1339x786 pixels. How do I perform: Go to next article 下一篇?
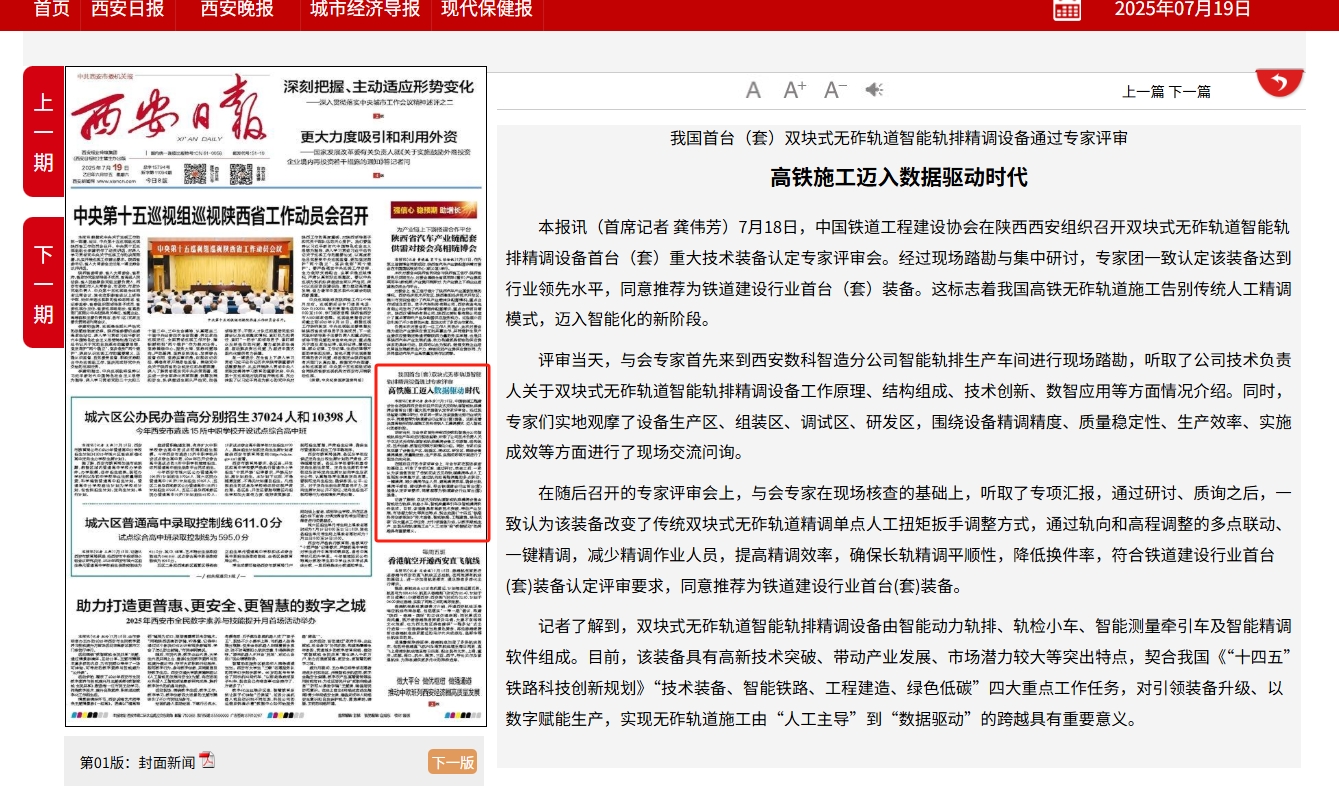[1190, 91]
